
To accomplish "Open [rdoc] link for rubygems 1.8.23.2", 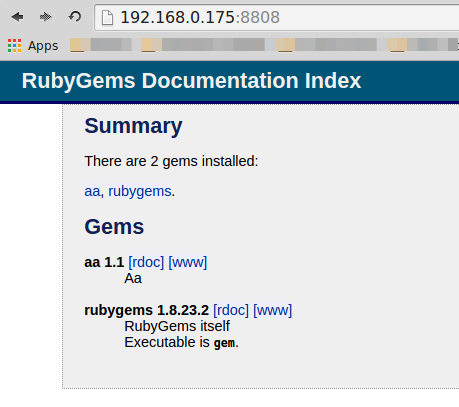I will point(231,310).
